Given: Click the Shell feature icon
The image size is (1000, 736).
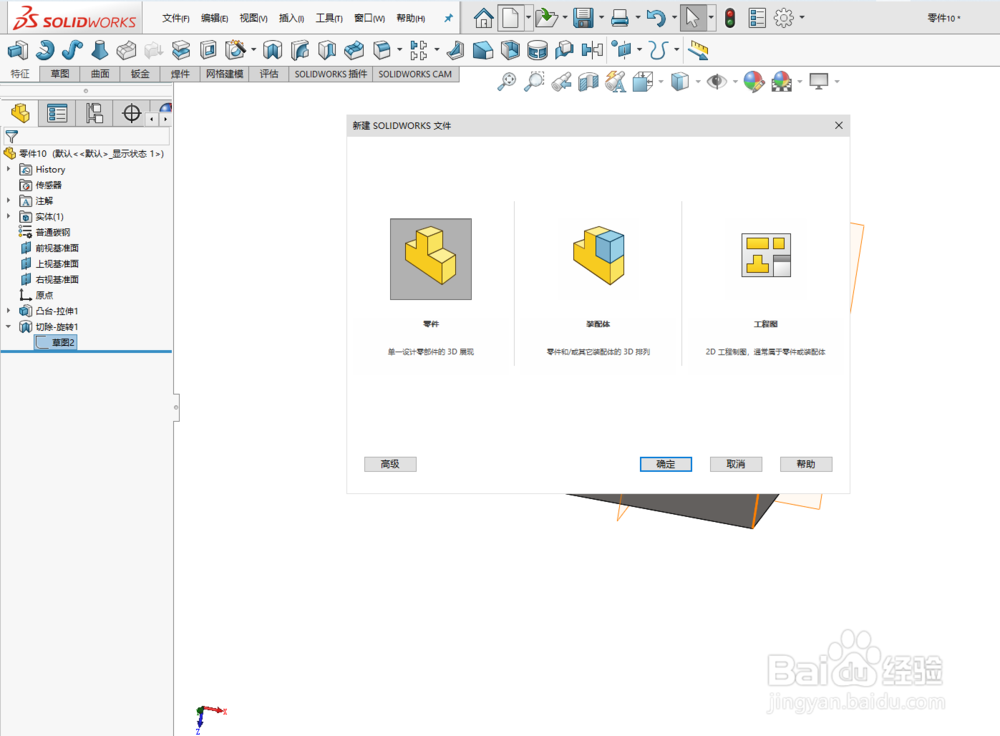Looking at the screenshot, I should pyautogui.click(x=510, y=50).
